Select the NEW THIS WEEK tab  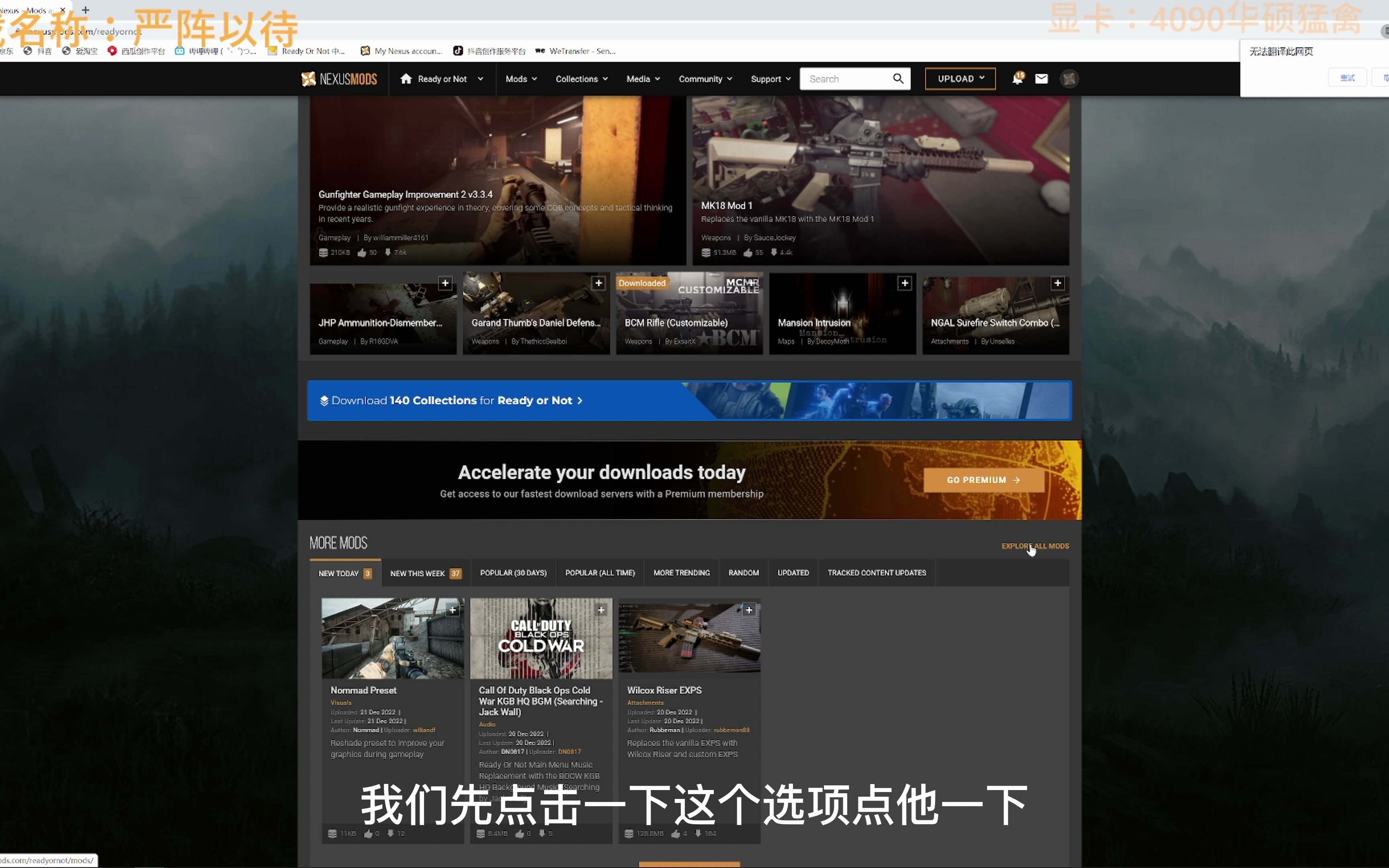point(425,573)
